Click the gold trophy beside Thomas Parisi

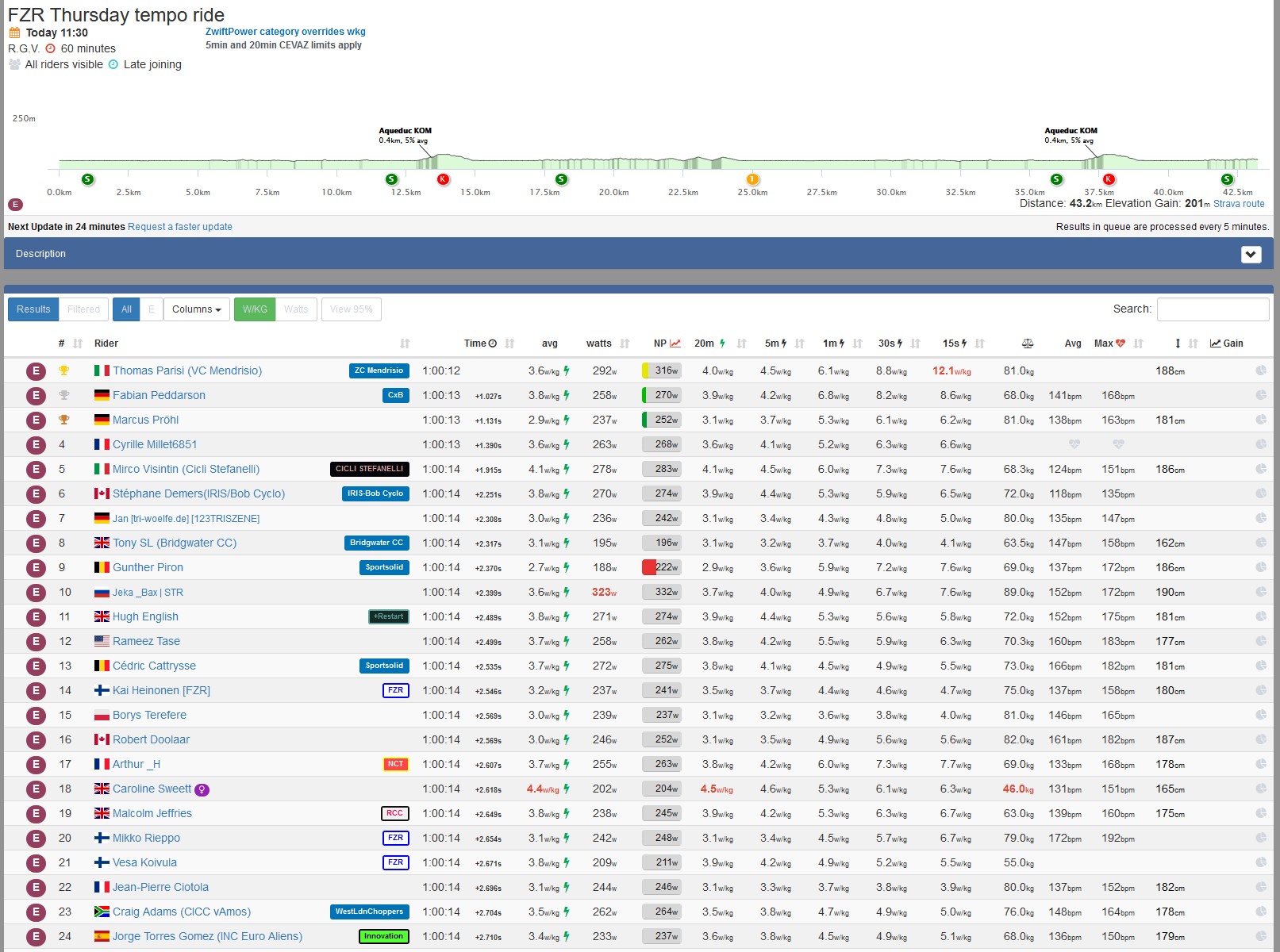64,370
